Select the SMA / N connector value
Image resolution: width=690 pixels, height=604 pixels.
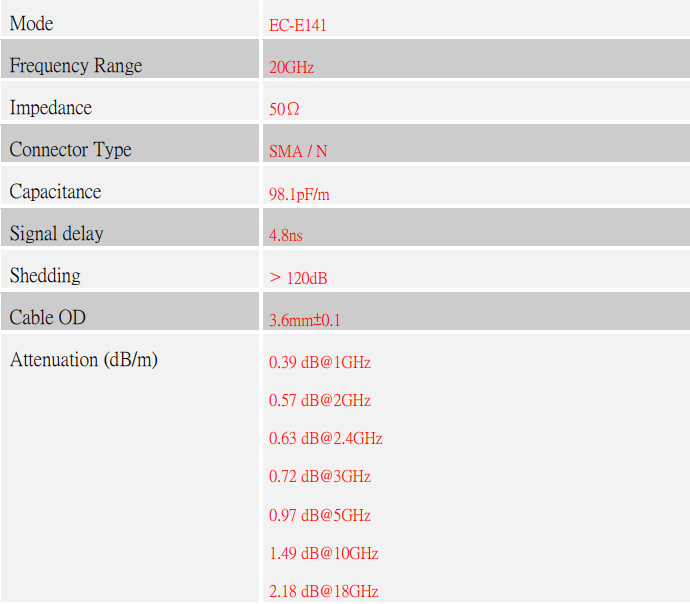[298, 152]
